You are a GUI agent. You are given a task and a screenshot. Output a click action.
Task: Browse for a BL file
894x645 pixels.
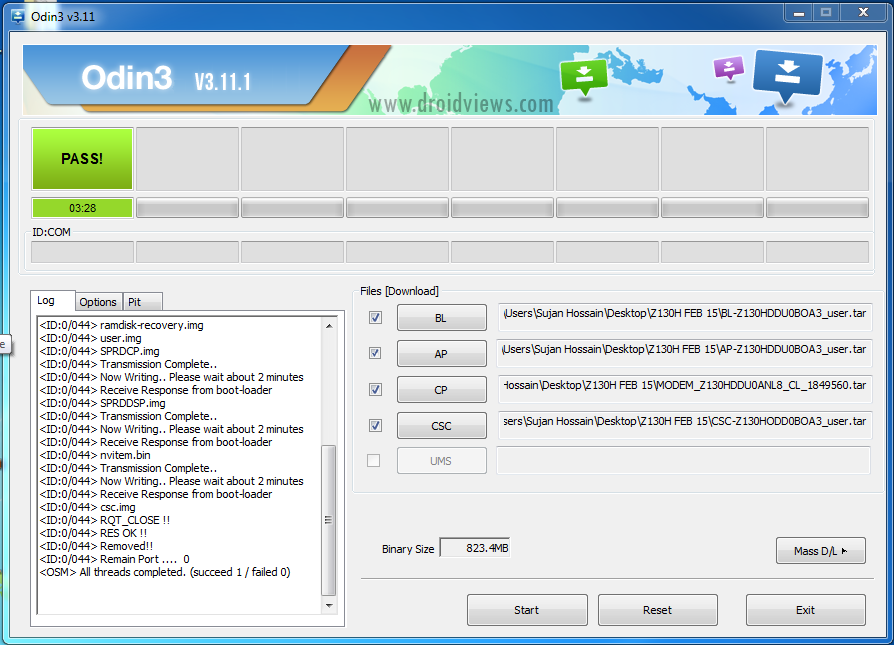pos(441,318)
